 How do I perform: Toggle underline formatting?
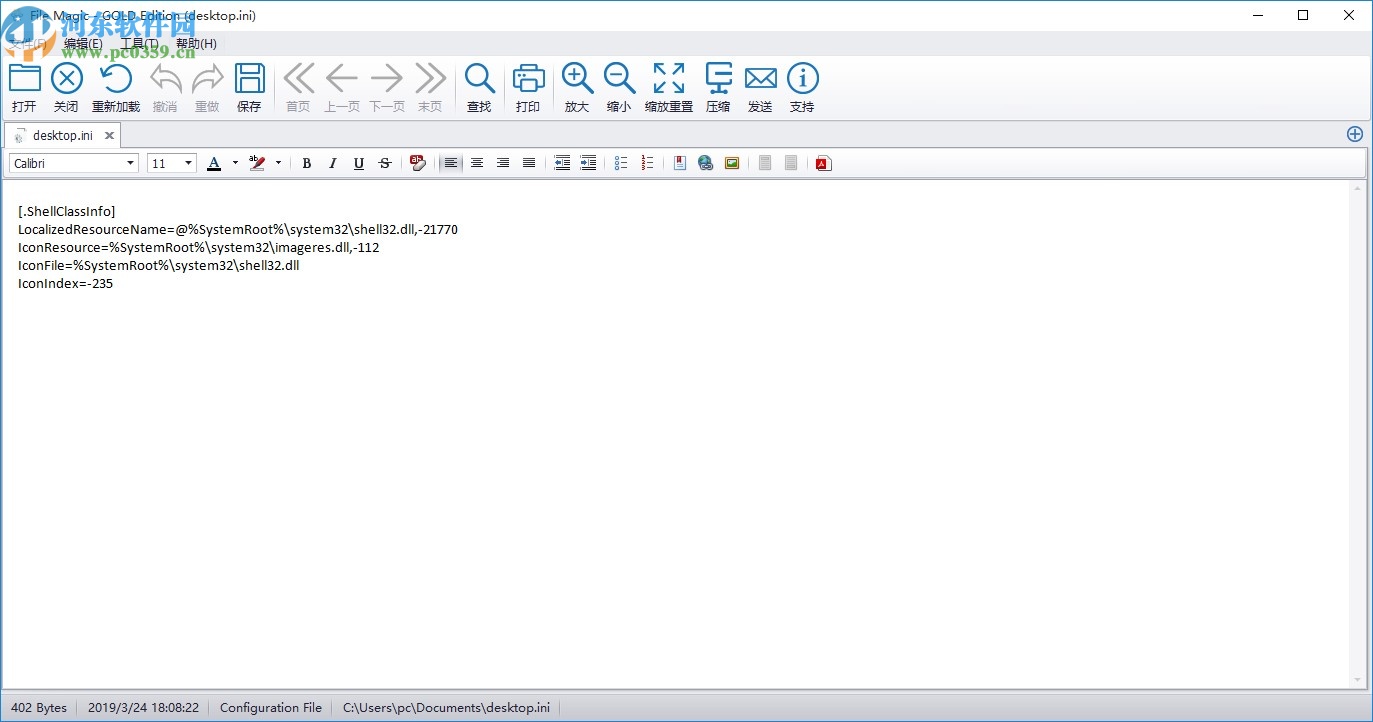(x=359, y=163)
